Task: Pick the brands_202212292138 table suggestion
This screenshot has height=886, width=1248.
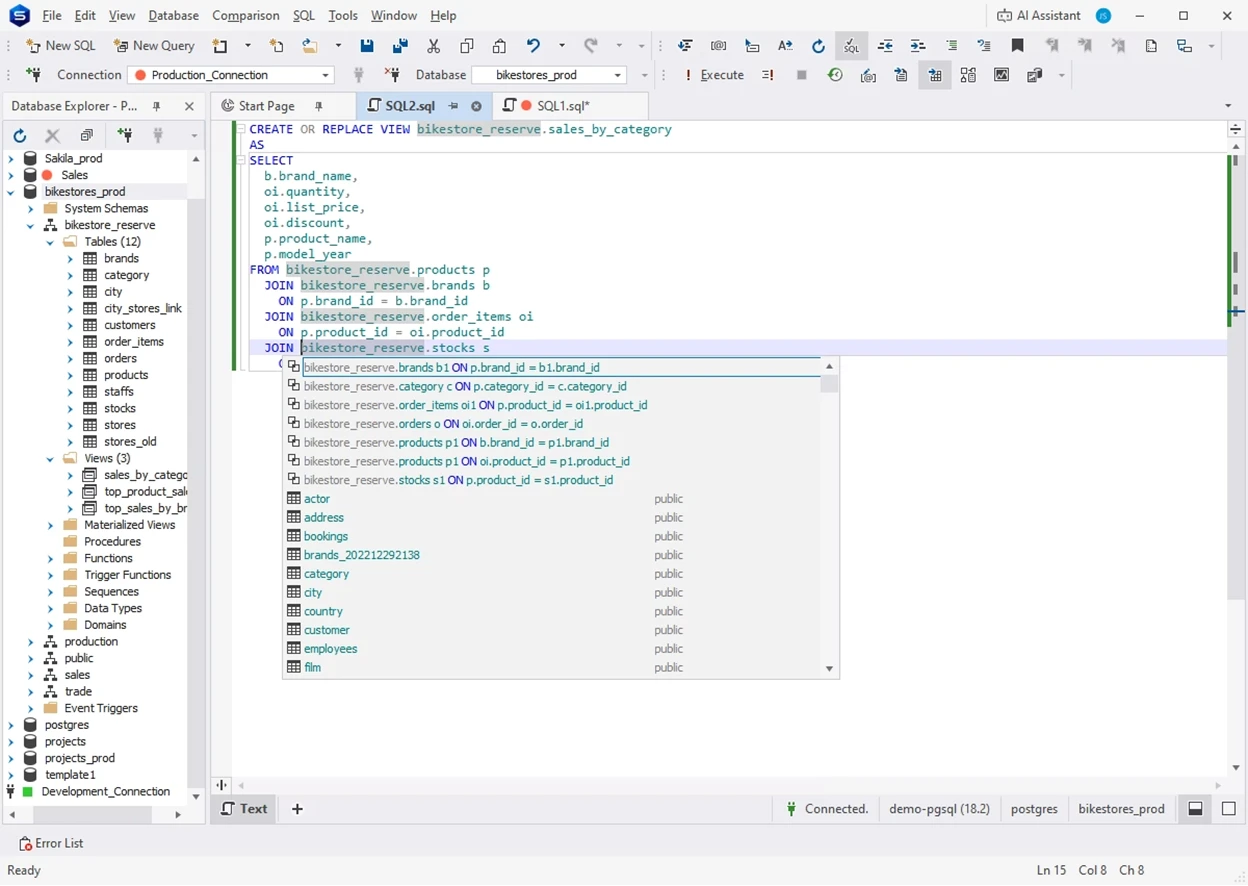Action: [361, 555]
